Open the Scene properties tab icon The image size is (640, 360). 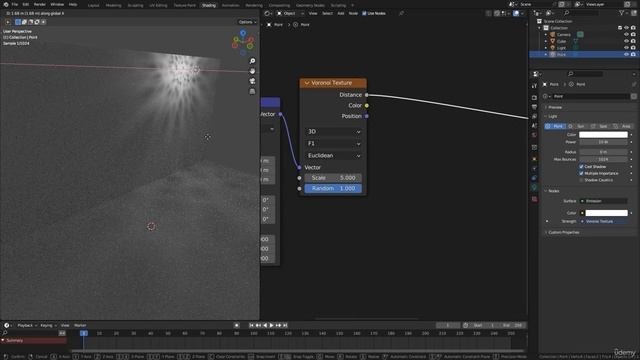click(534, 126)
